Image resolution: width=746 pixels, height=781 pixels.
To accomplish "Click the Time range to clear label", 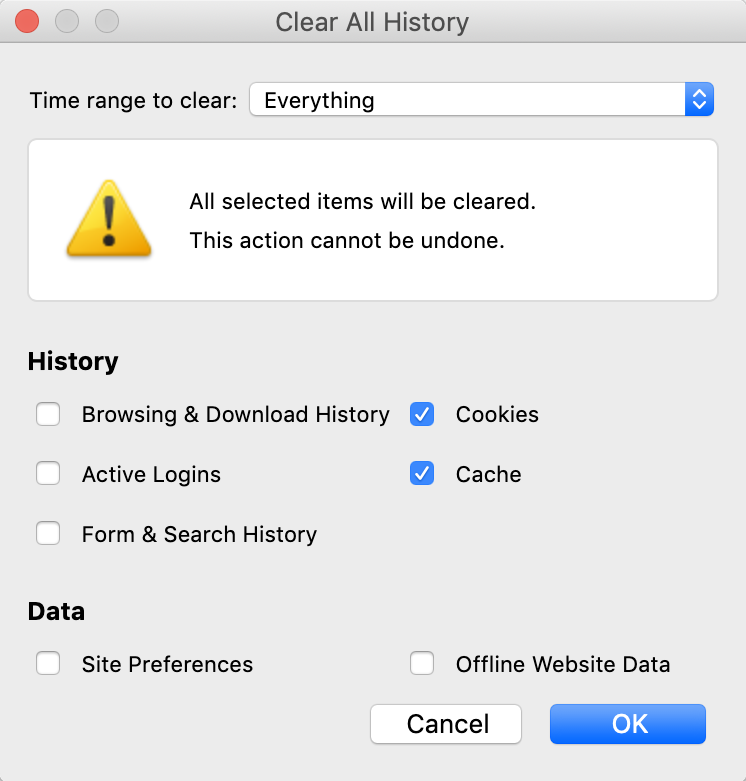I will [x=133, y=100].
